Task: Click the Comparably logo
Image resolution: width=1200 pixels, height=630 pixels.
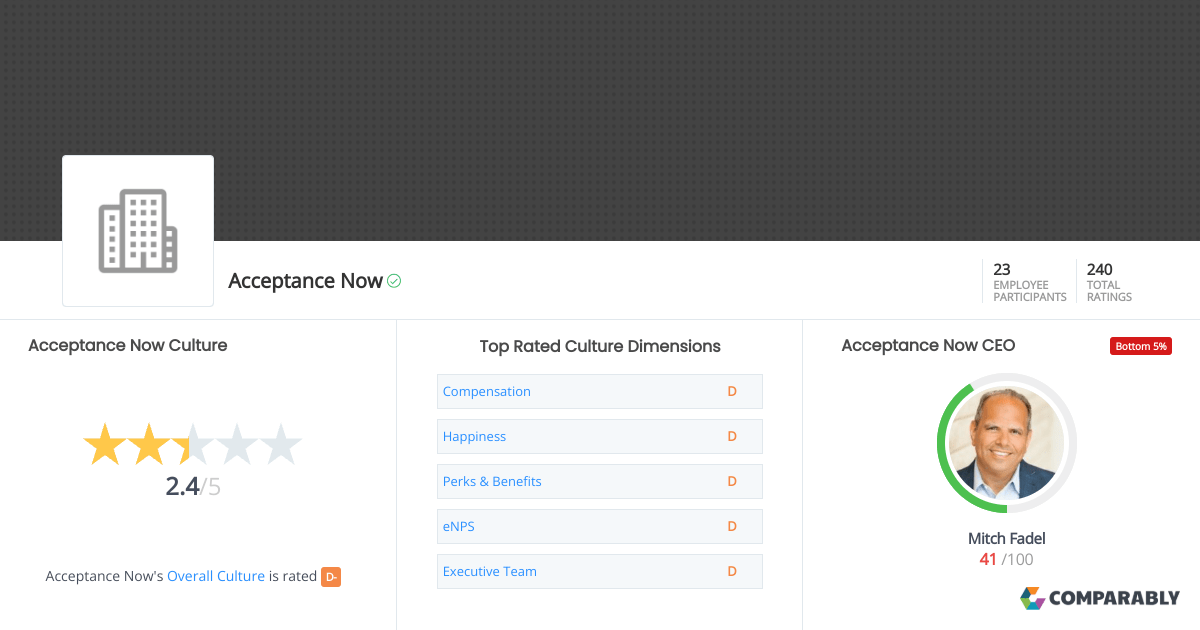Action: [1100, 598]
